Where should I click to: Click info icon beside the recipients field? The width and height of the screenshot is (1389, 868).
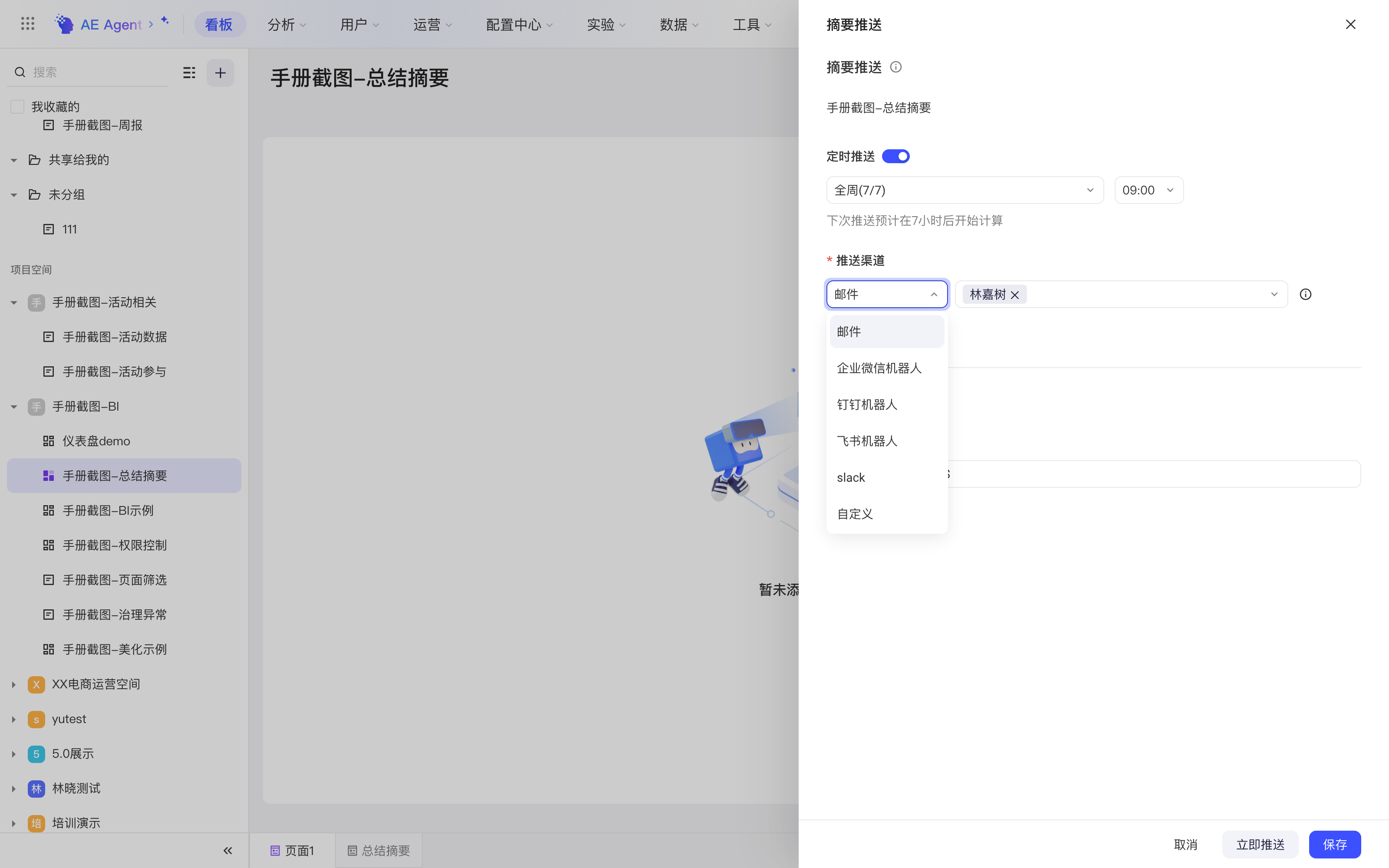click(x=1306, y=295)
